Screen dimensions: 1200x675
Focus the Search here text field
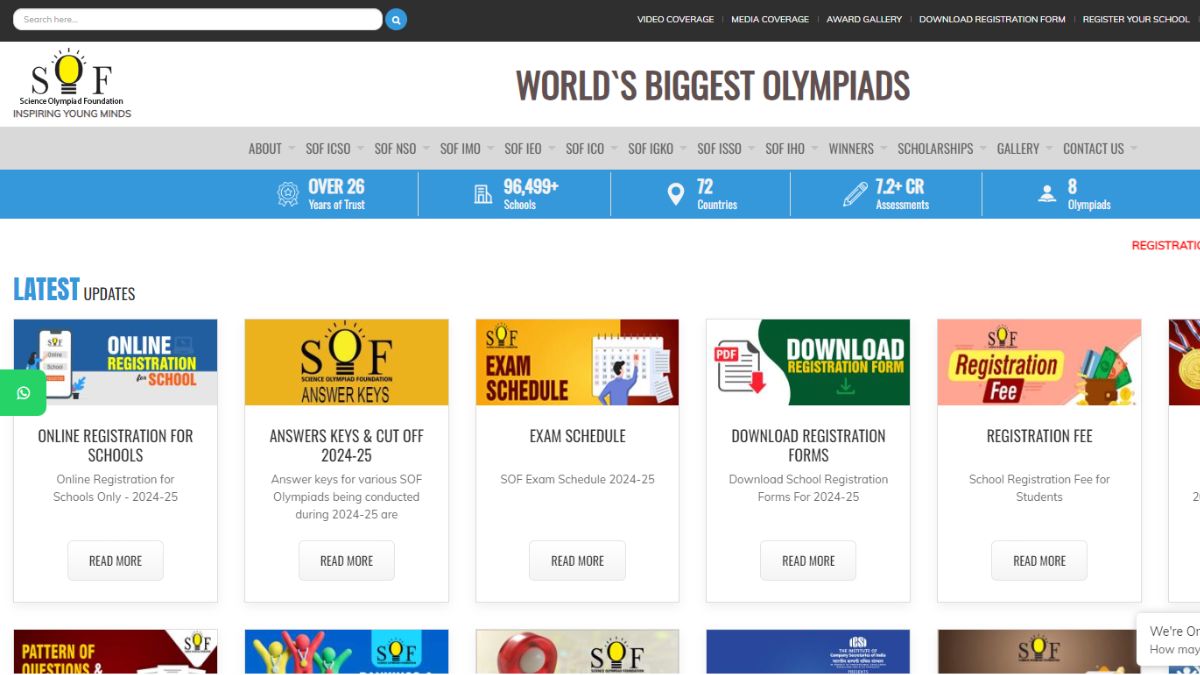197,19
